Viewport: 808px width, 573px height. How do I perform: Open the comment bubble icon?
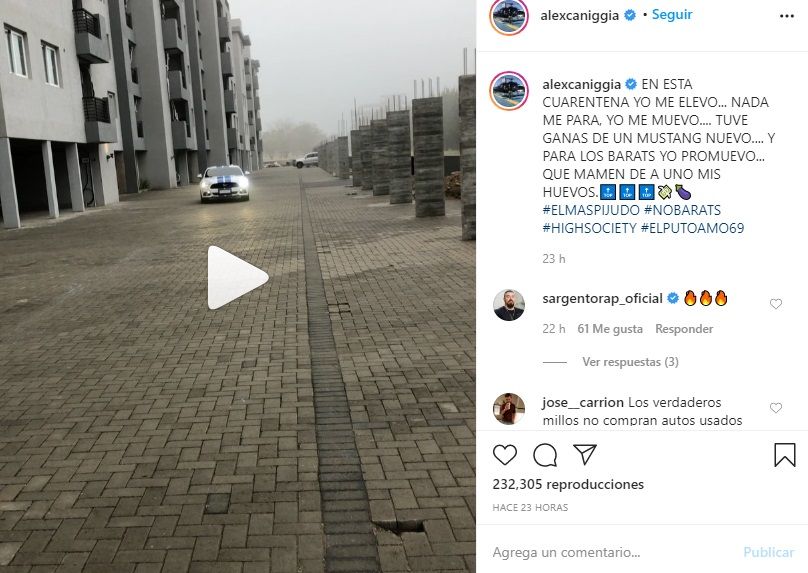tap(545, 455)
